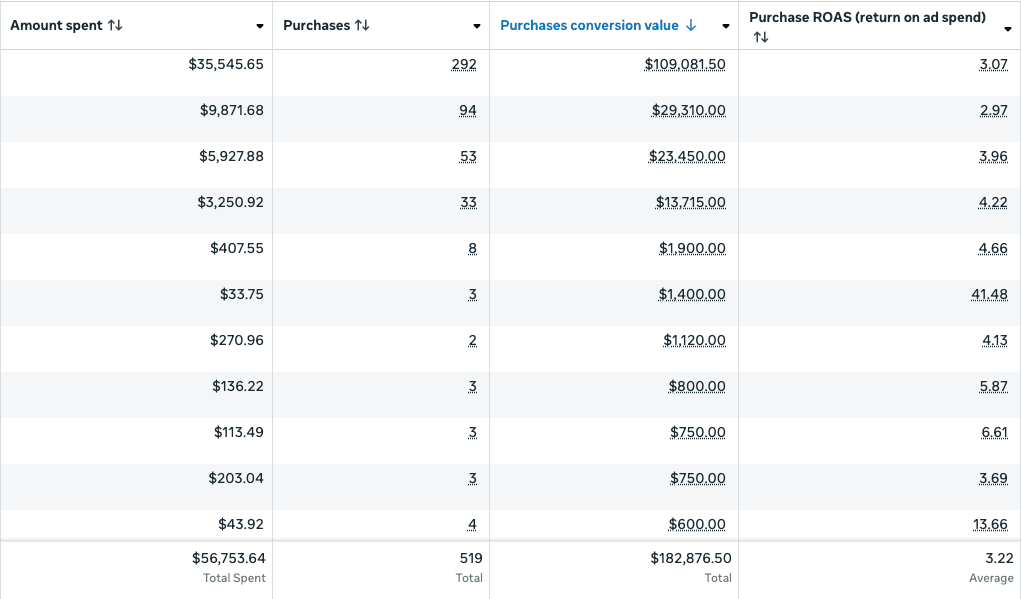This screenshot has width=1021, height=599.
Task: Click the Purchases conversion value header text
Action: click(589, 26)
